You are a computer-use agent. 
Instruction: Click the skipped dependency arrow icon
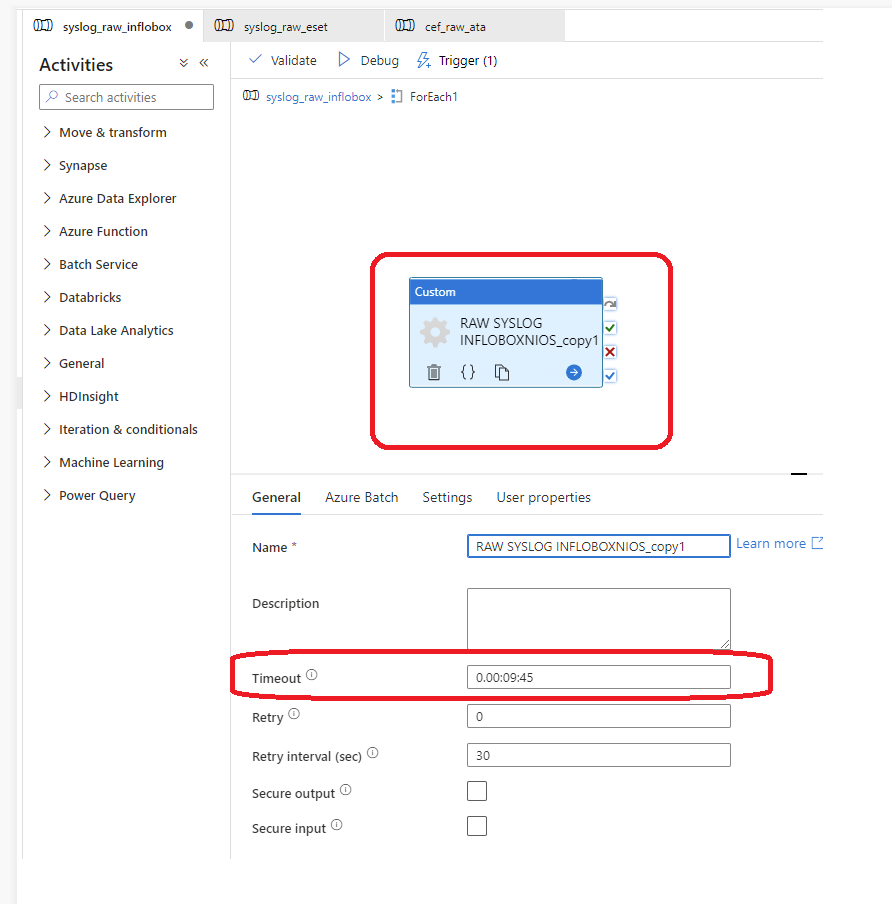[x=610, y=304]
